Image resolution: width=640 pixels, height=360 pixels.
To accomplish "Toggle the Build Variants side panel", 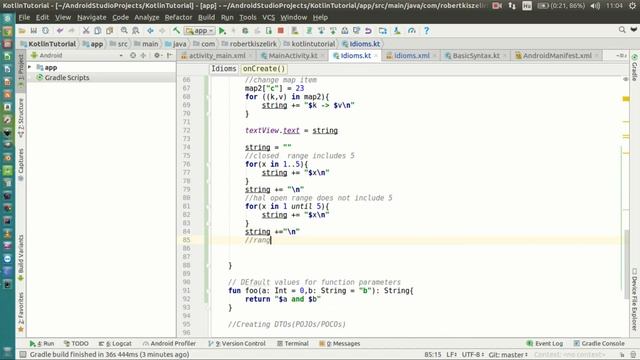I will pyautogui.click(x=21, y=258).
